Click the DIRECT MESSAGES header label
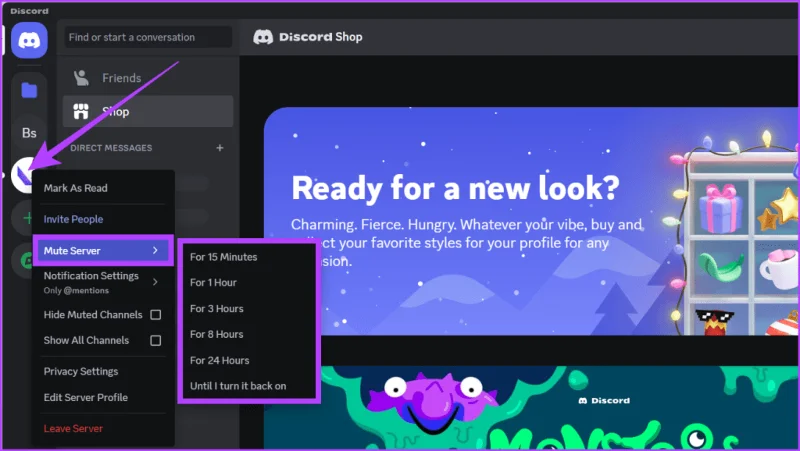800x451 pixels. click(111, 148)
